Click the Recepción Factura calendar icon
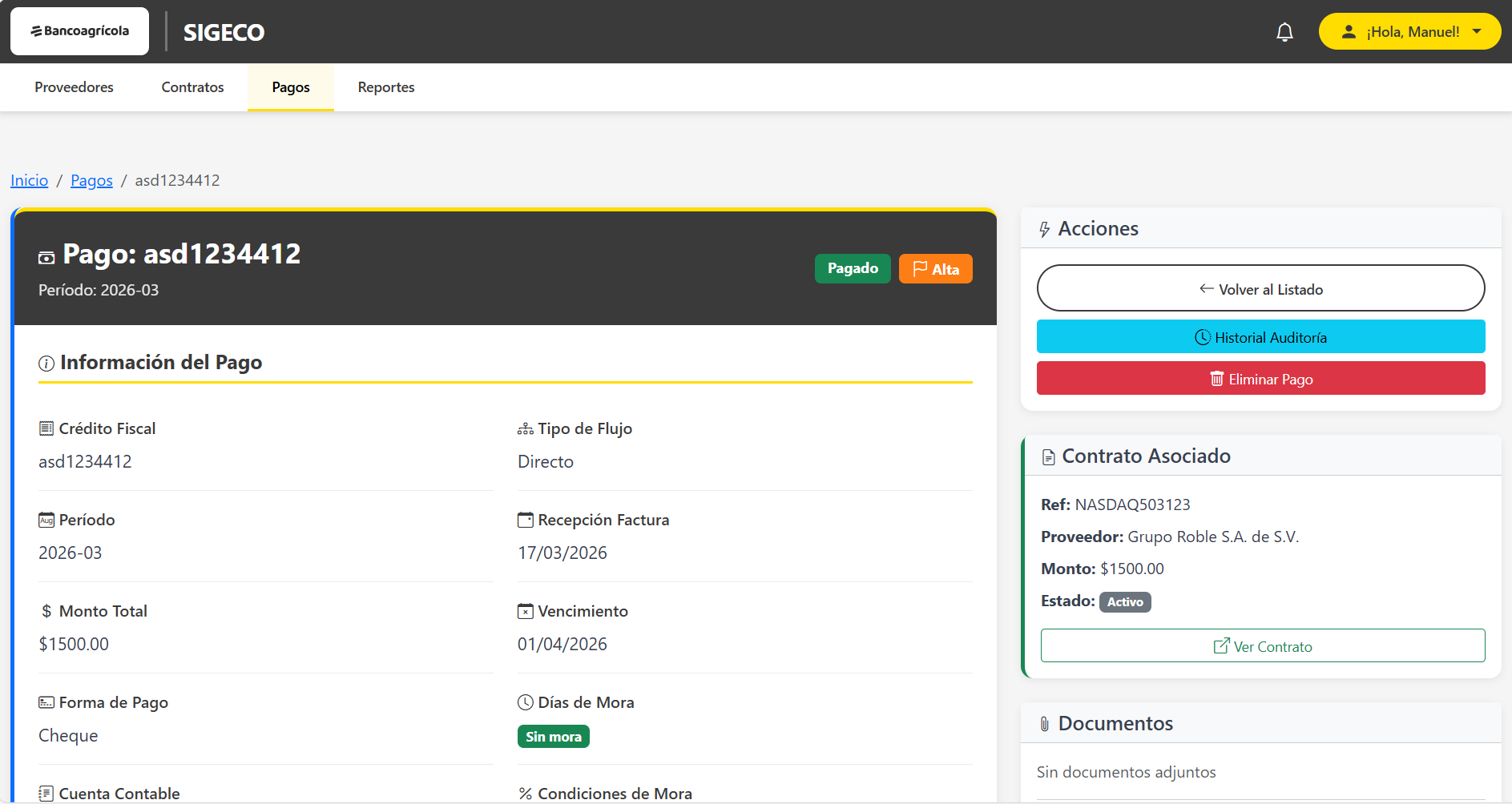Screen dimensions: 1512x804 pos(526,520)
